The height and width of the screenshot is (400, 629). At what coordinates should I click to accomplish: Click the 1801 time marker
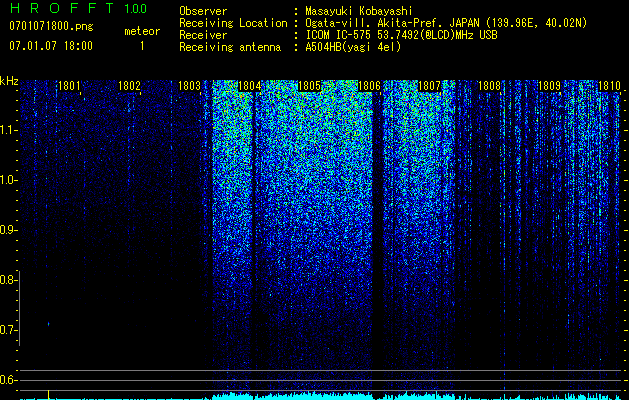tap(69, 85)
